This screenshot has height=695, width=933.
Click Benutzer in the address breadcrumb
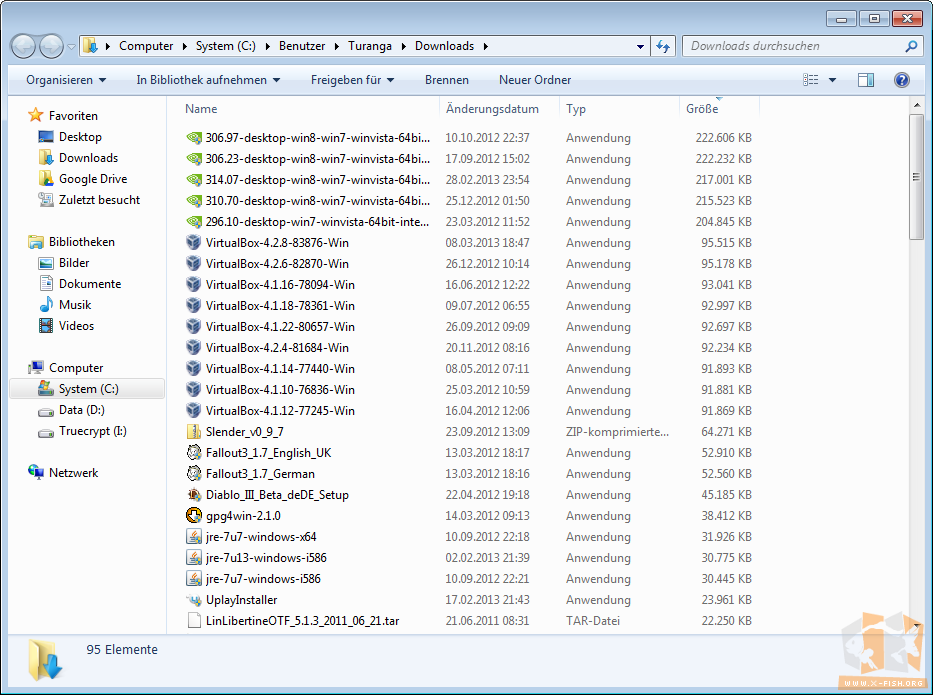302,46
